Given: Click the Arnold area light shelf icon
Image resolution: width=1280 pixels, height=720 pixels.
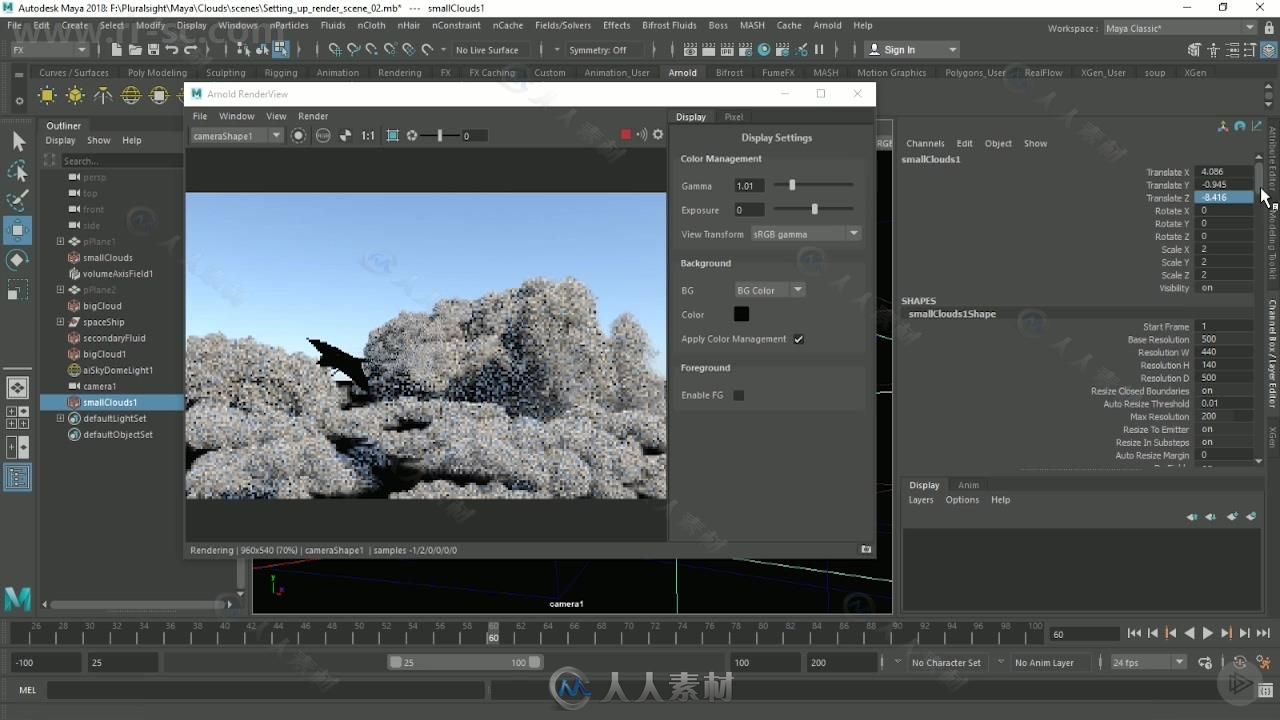Looking at the screenshot, I should 47,96.
